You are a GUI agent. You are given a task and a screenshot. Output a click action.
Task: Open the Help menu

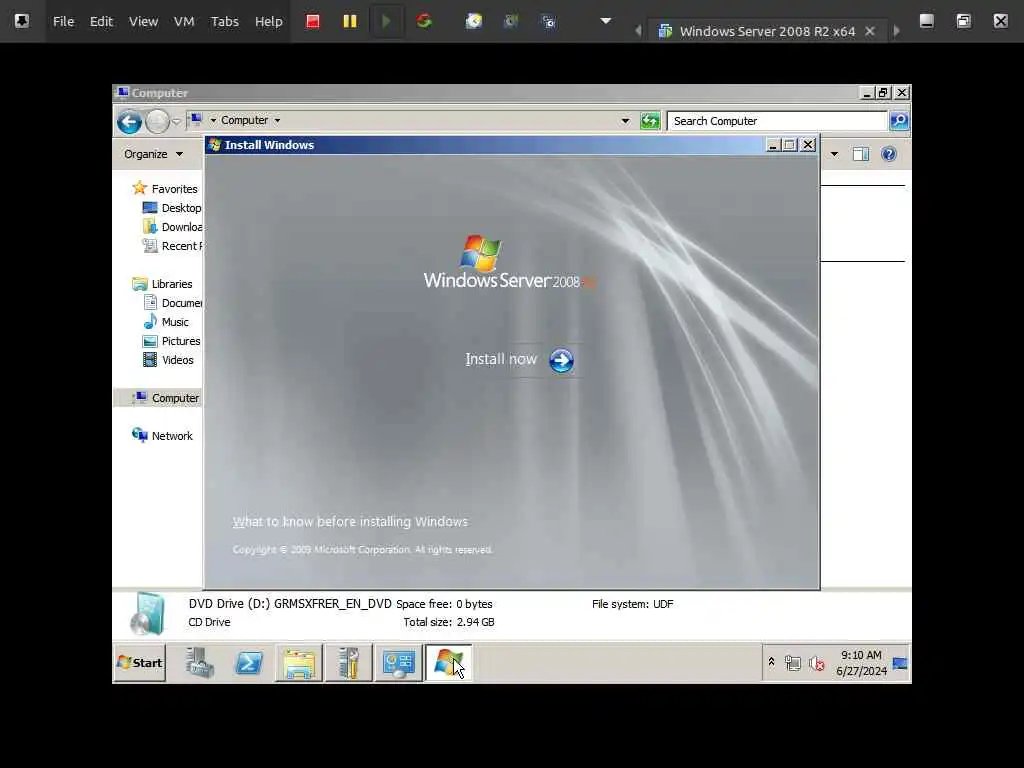268,22
